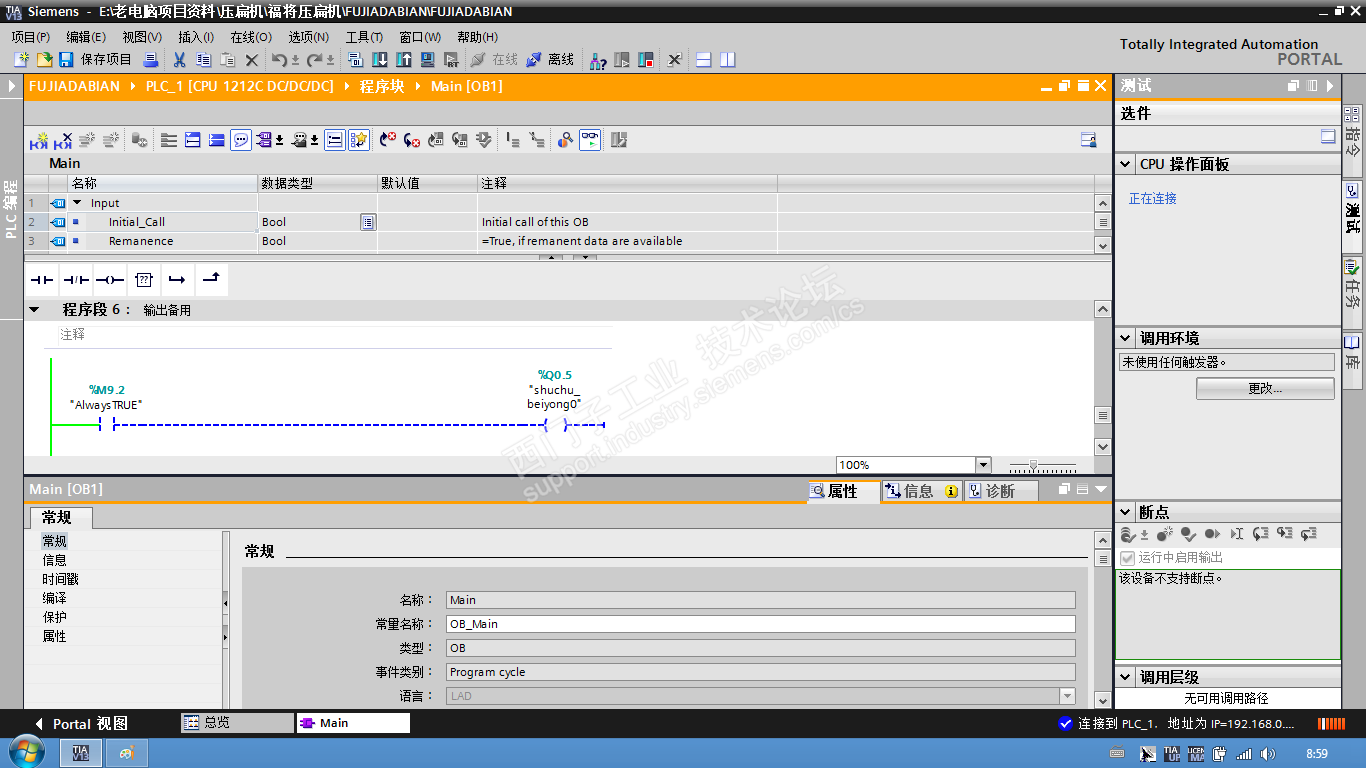Image resolution: width=1366 pixels, height=768 pixels.
Task: Toggle monitoring on/off glasses icon
Action: 590,141
